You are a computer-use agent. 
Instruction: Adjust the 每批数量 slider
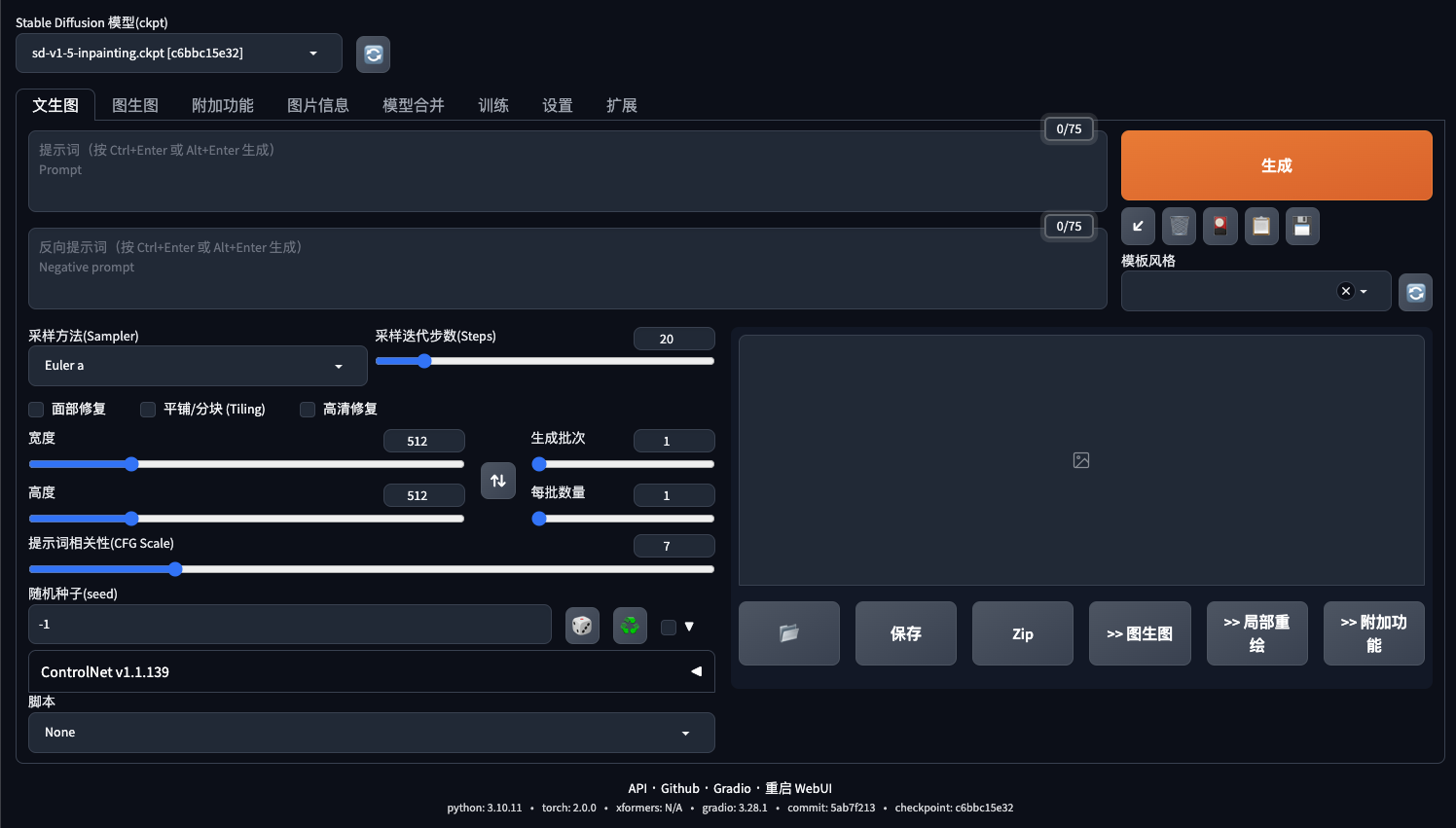tap(623, 519)
